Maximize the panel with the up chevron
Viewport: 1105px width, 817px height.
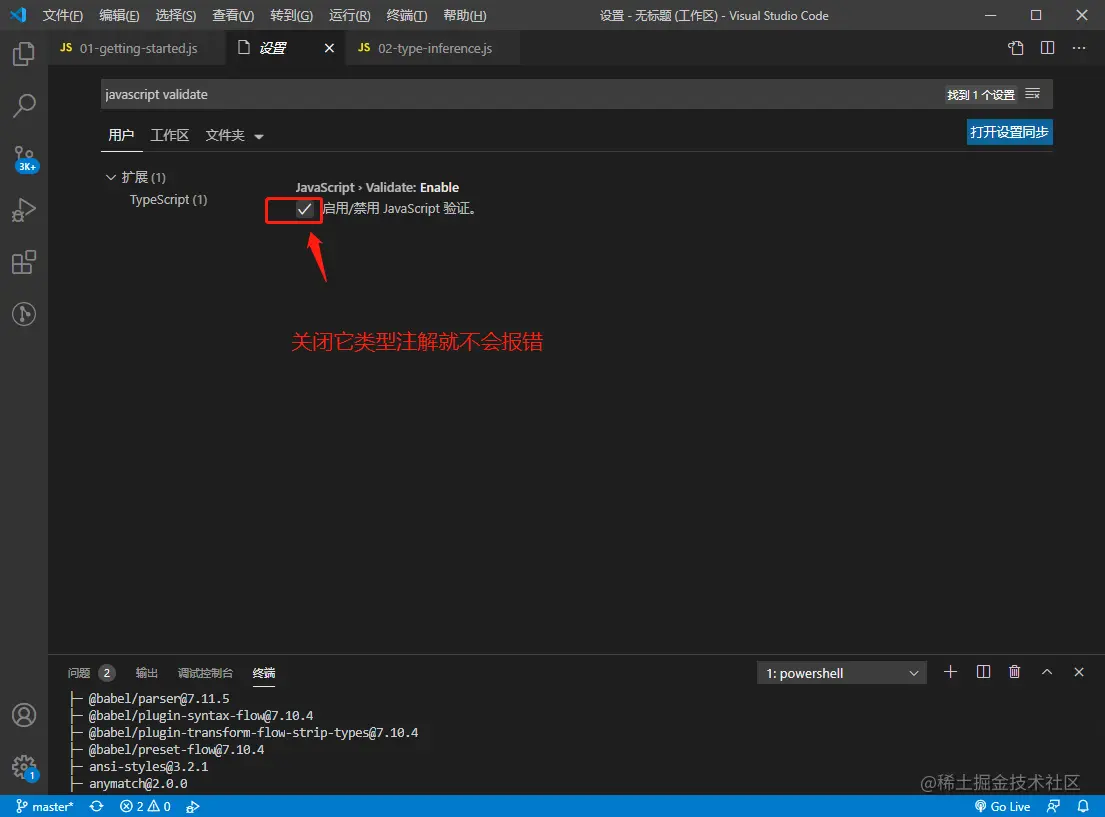(1047, 672)
